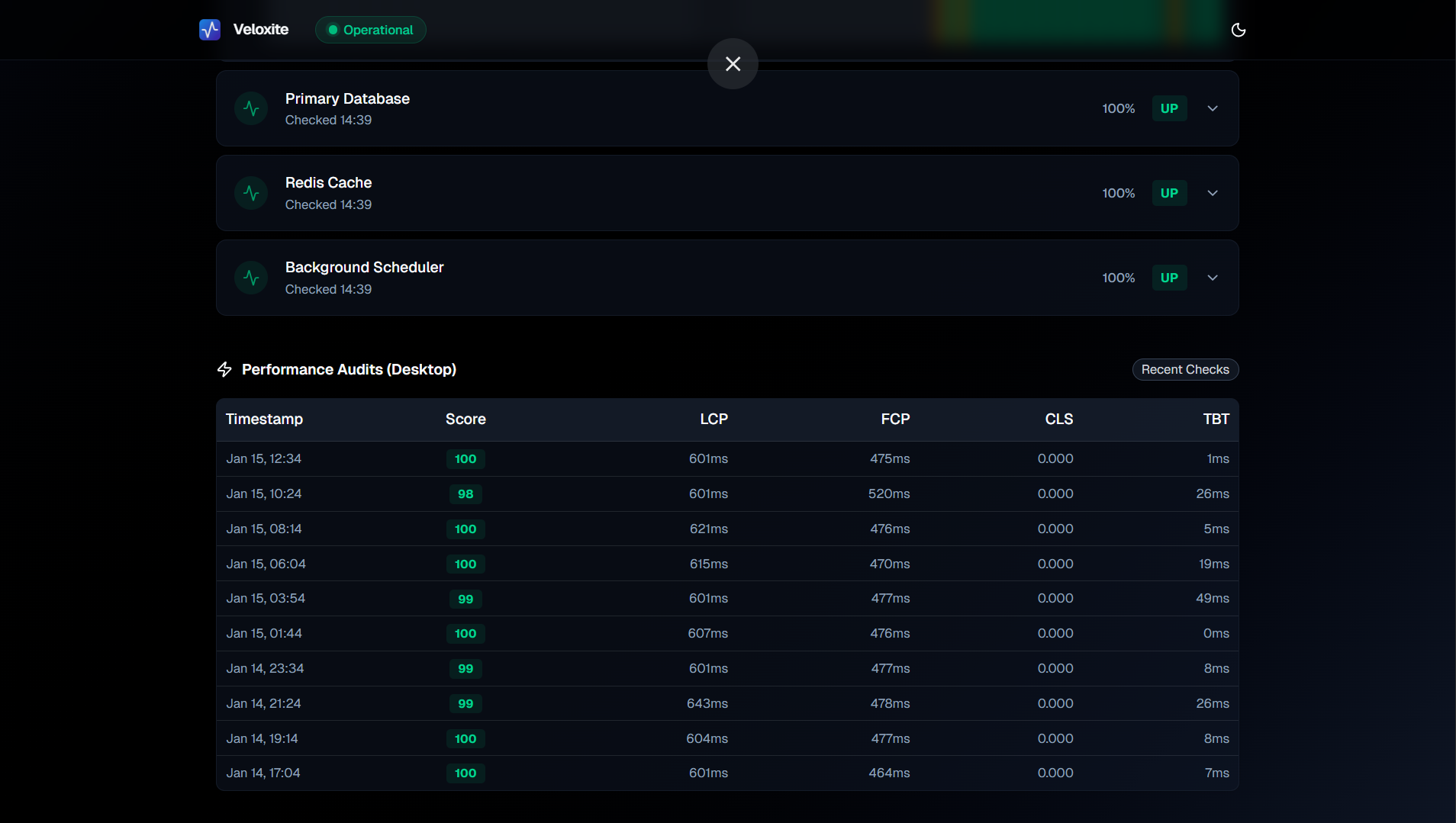Expand the Redis Cache row chevron
1456x823 pixels.
(x=1213, y=193)
